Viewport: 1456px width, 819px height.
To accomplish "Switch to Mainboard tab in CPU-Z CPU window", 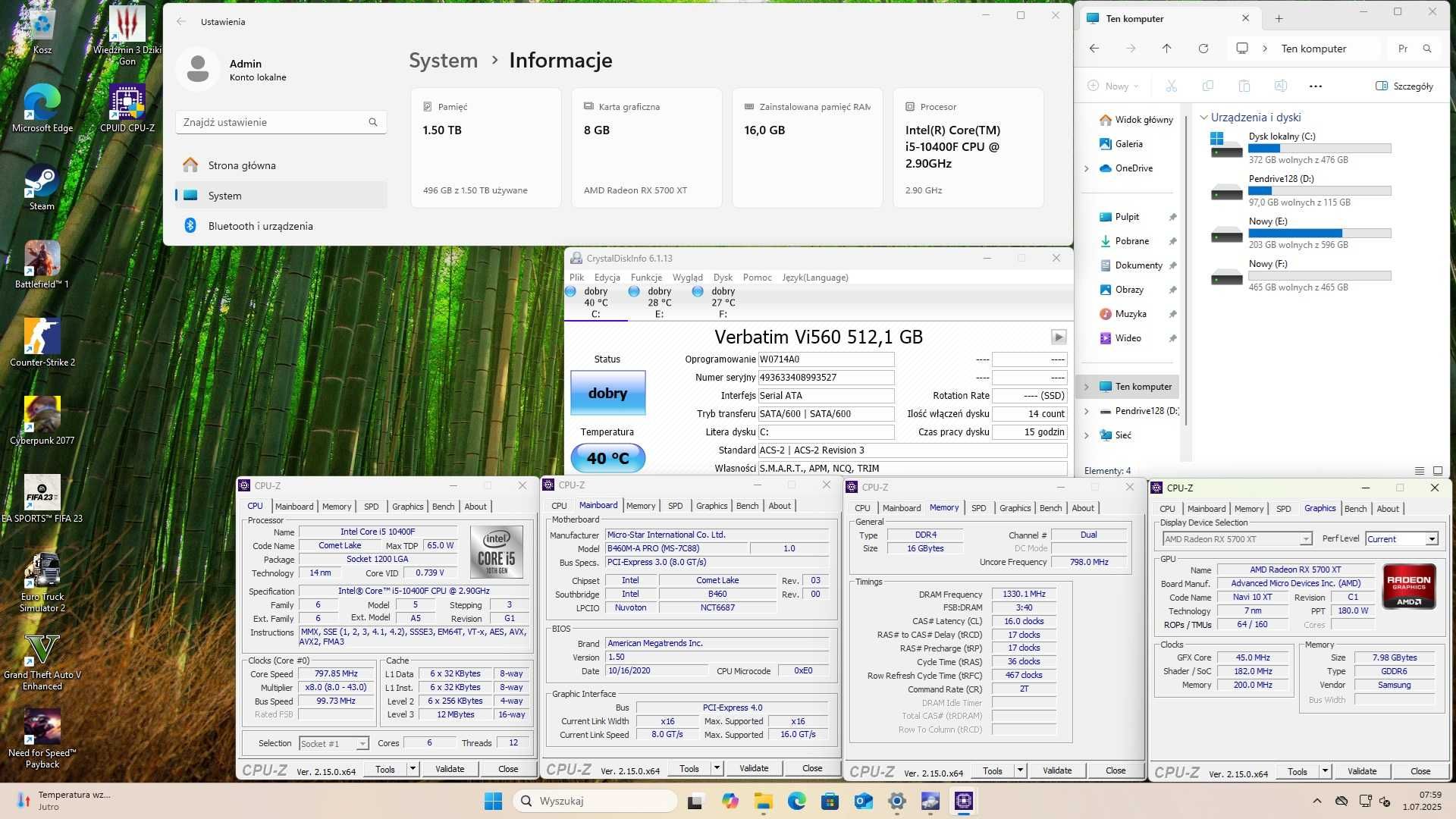I will pos(294,507).
